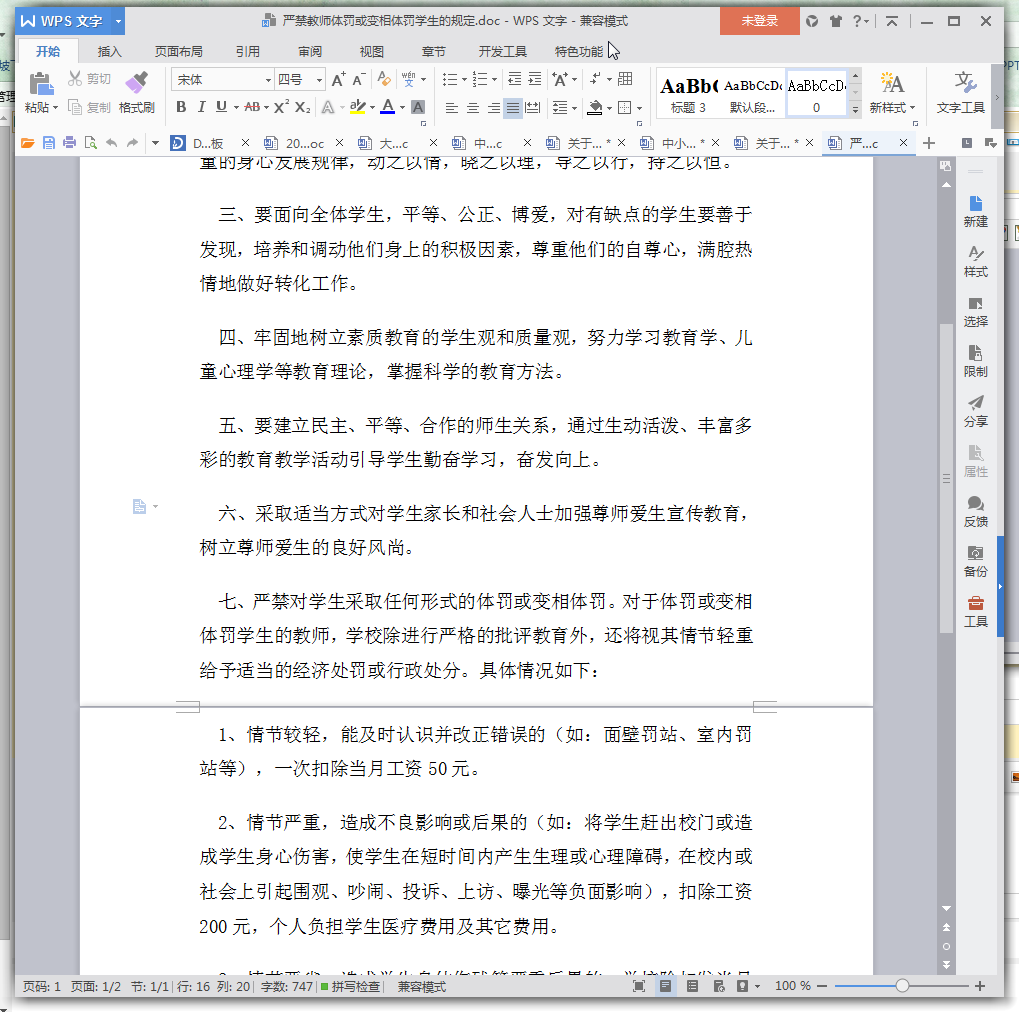Screen dimensions: 1019x1012
Task: Apply subscript X₂ formatting
Action: click(x=302, y=107)
